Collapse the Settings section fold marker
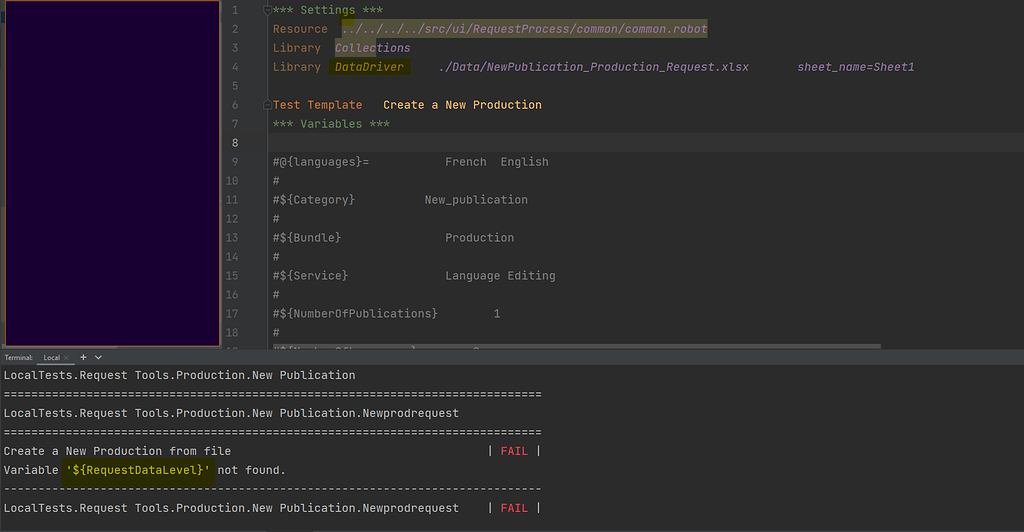Screen dimensions: 1024x532 click(x=267, y=10)
